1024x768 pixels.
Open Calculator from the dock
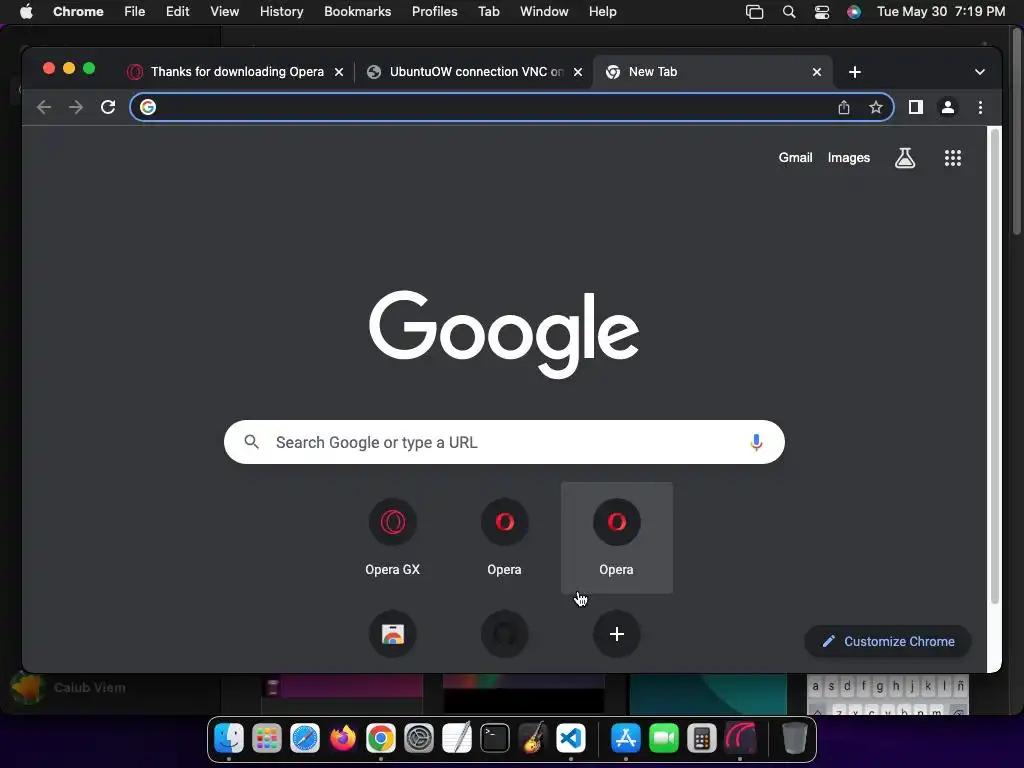coord(702,739)
